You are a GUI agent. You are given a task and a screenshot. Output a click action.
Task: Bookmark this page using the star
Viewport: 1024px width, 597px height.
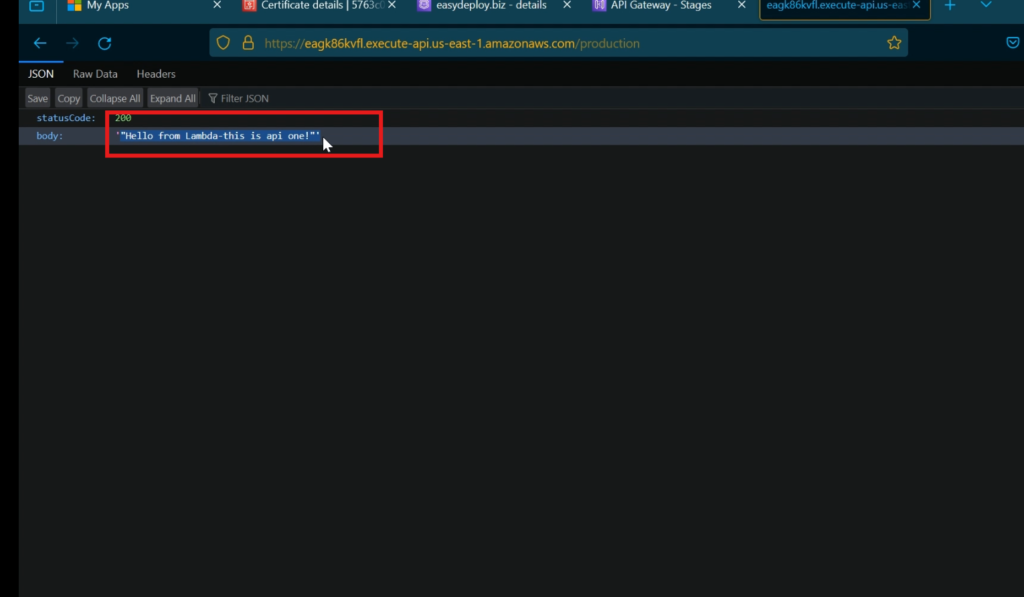893,43
